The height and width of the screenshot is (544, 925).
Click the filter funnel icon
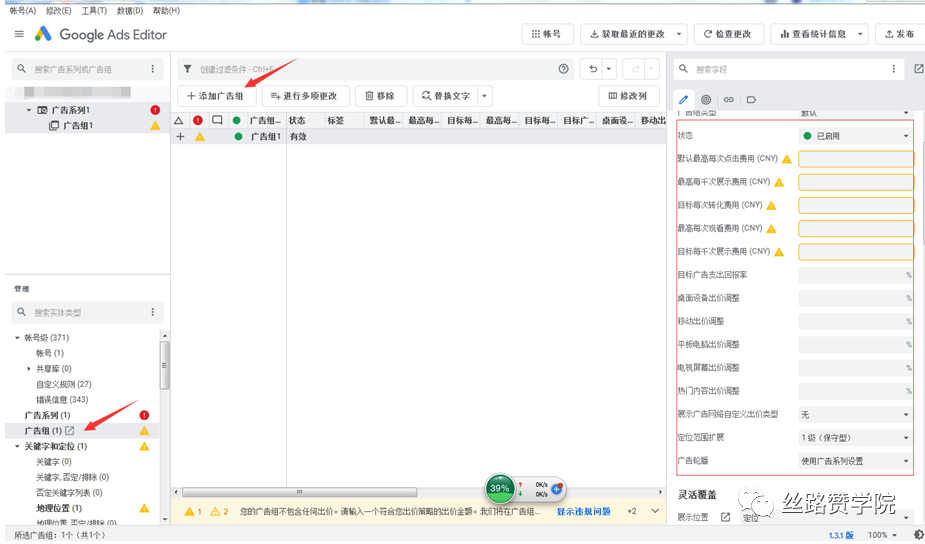188,69
